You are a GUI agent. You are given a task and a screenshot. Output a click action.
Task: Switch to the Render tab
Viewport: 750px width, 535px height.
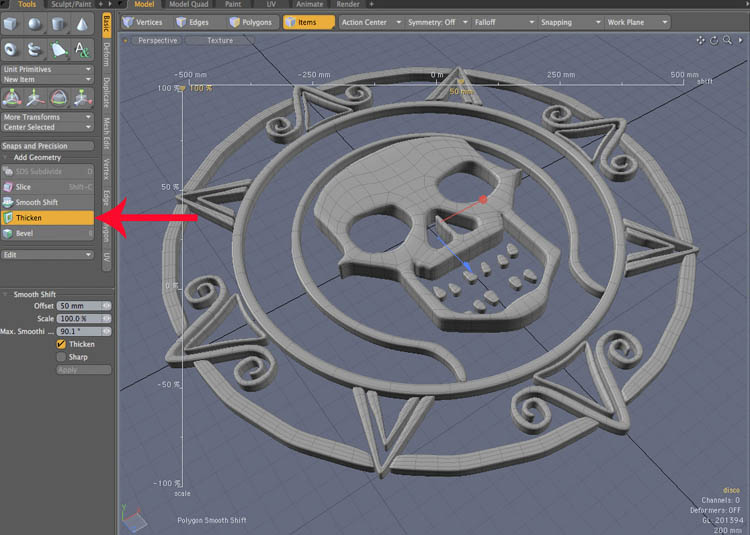[348, 4]
